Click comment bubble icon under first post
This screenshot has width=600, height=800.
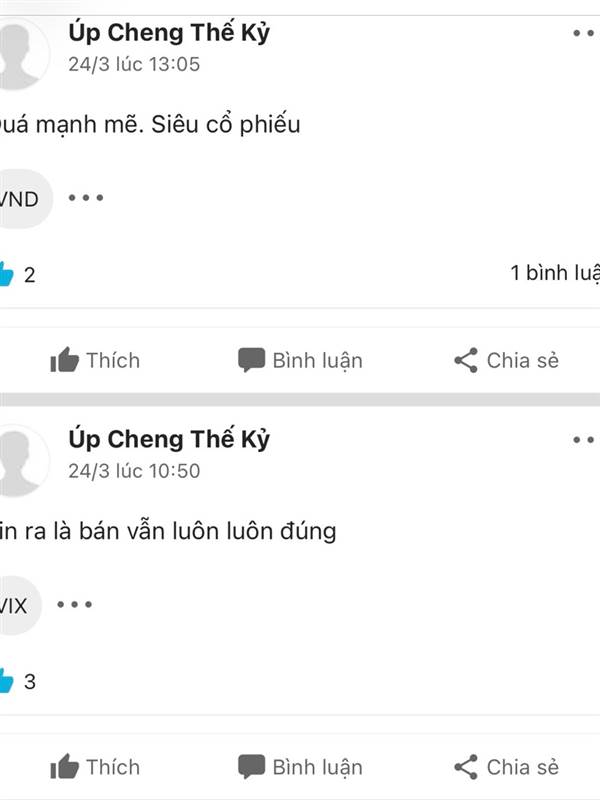pyautogui.click(x=251, y=360)
